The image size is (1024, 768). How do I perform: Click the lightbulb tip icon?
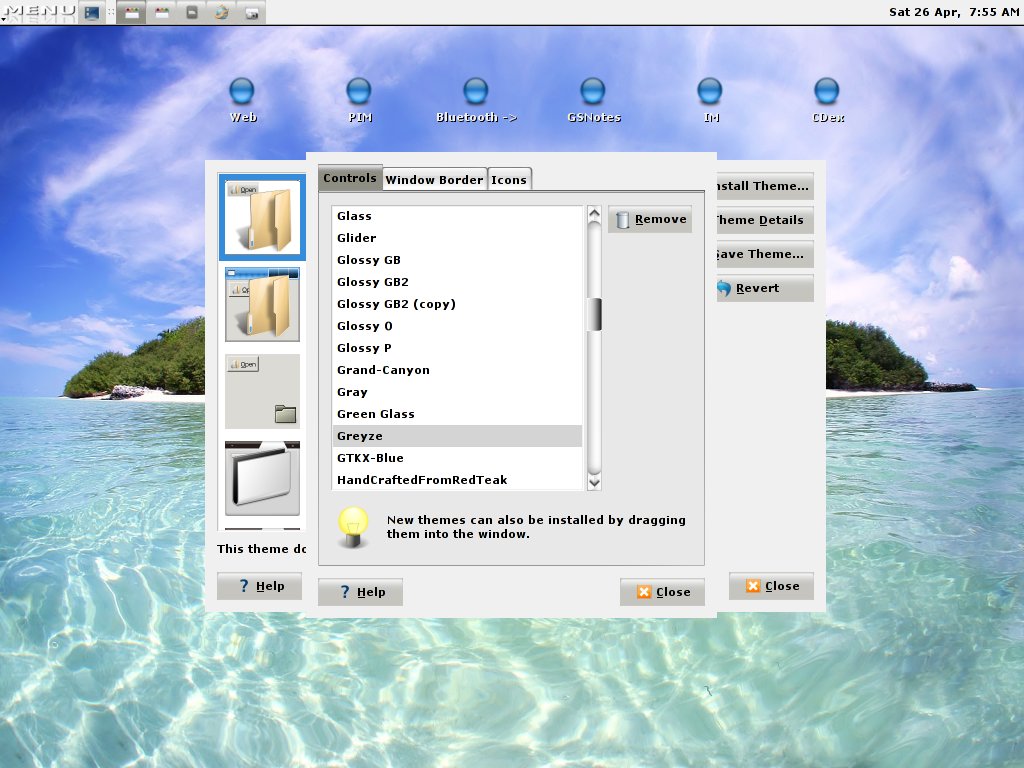click(x=353, y=526)
